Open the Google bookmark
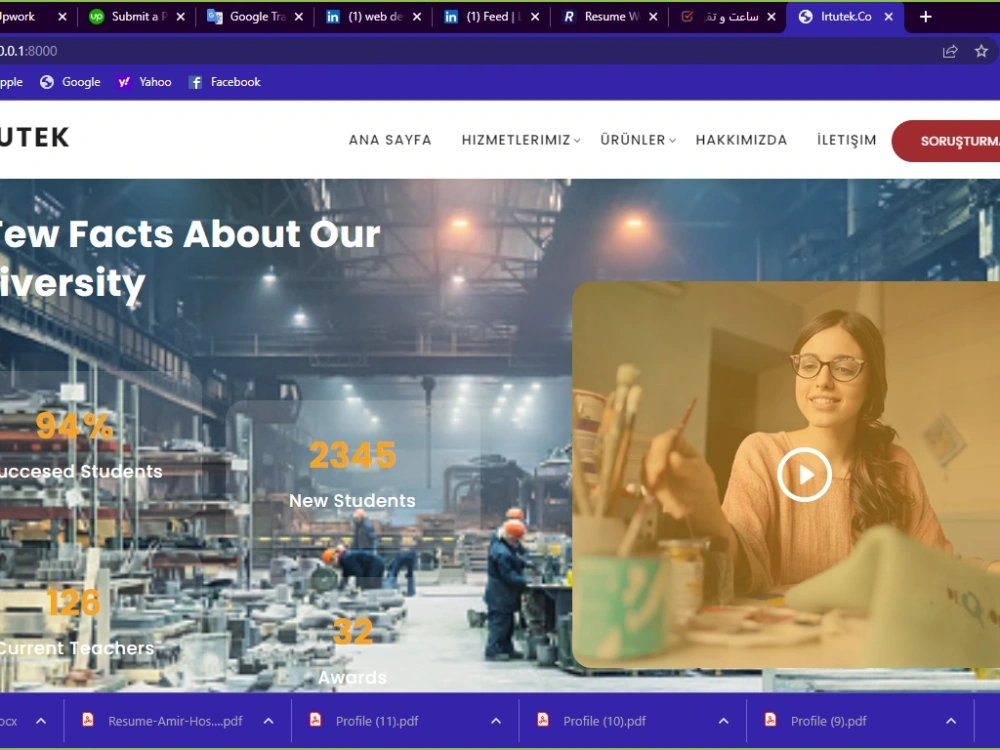 coord(70,82)
